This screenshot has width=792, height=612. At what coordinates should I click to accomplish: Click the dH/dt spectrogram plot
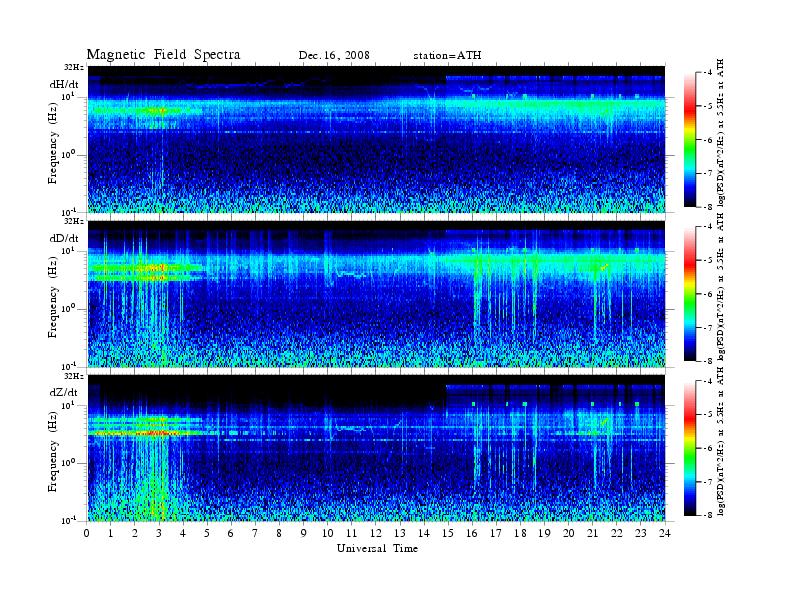(376, 139)
